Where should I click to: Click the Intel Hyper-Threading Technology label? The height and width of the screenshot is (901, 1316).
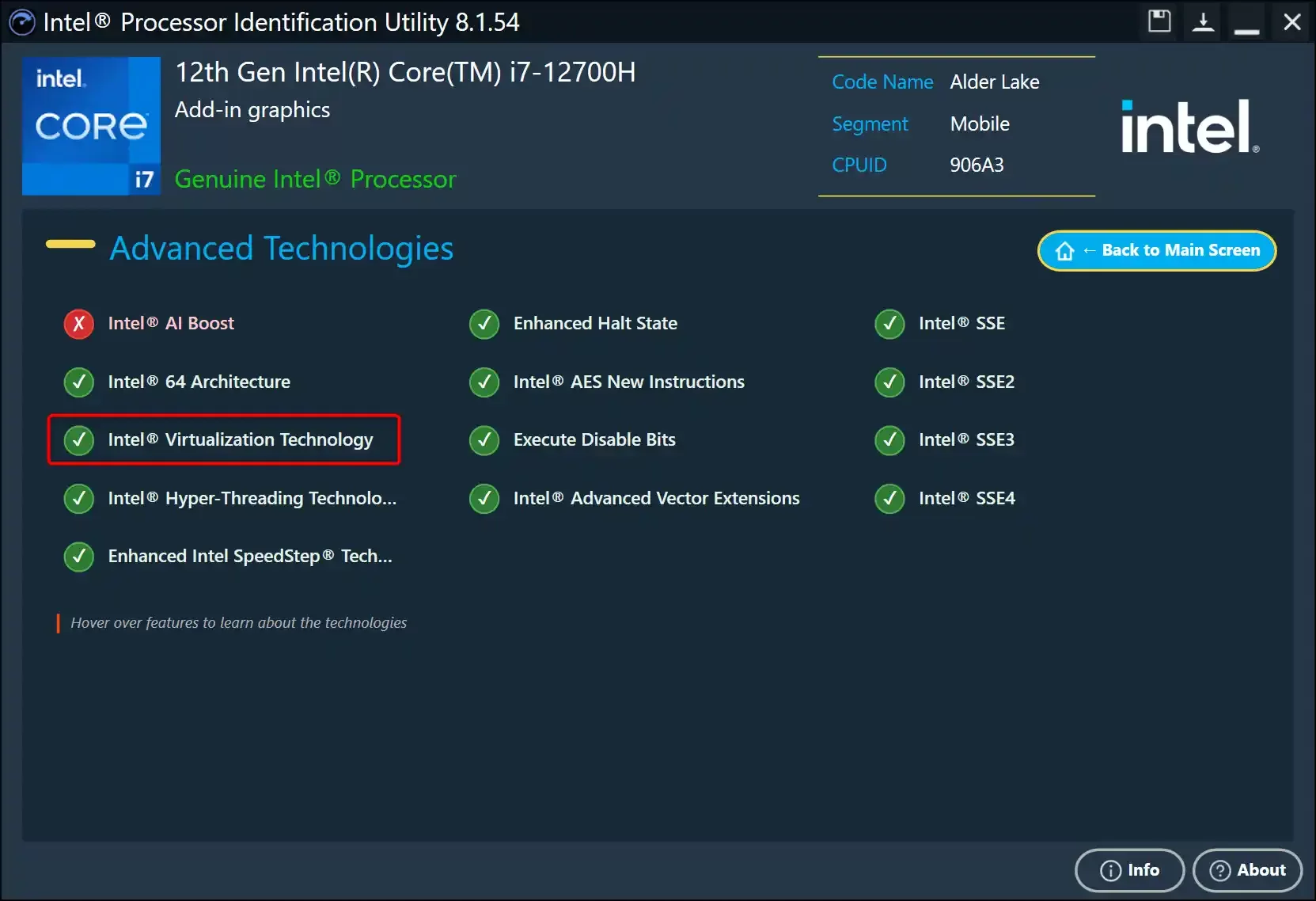pos(252,498)
